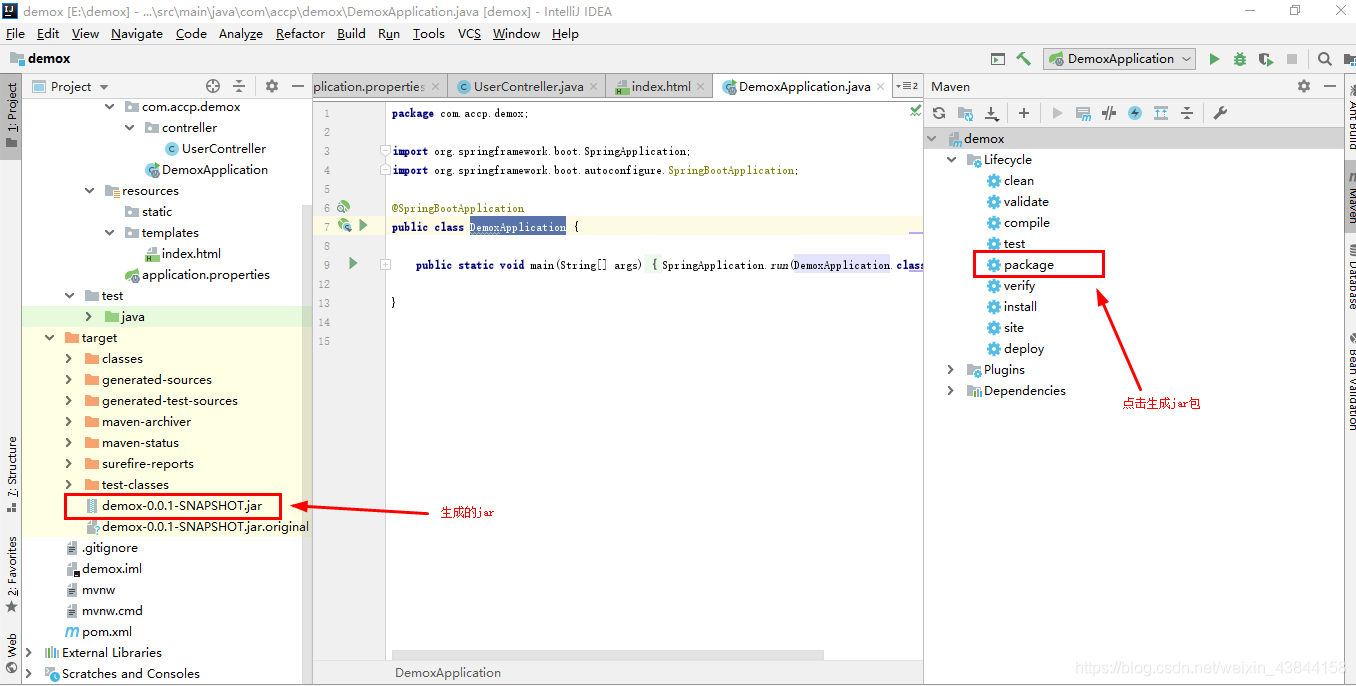Image resolution: width=1356 pixels, height=686 pixels.
Task: Run DemoxApplication with coverage icon
Action: click(1266, 59)
